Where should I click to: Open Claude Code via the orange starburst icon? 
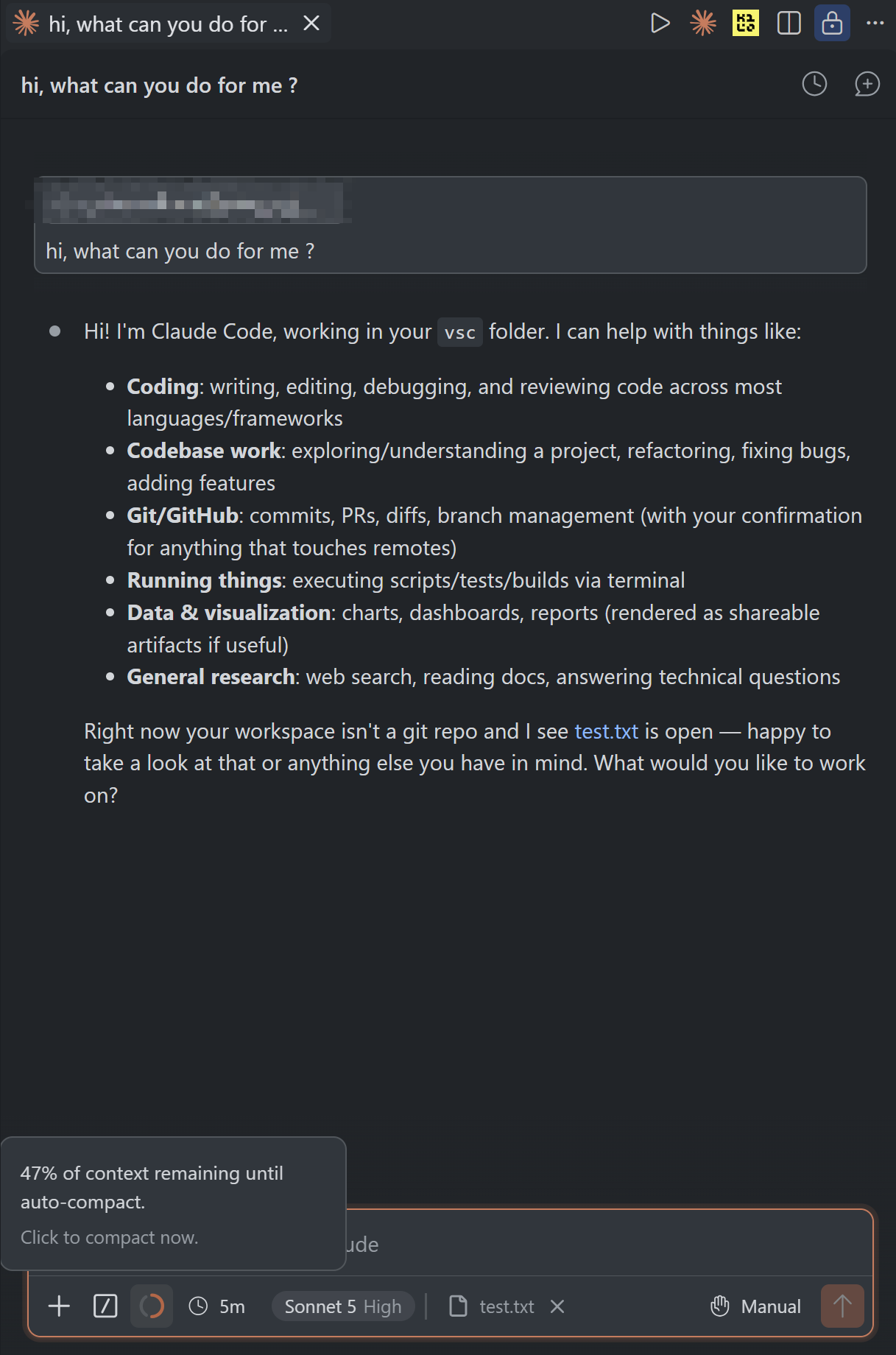(703, 24)
